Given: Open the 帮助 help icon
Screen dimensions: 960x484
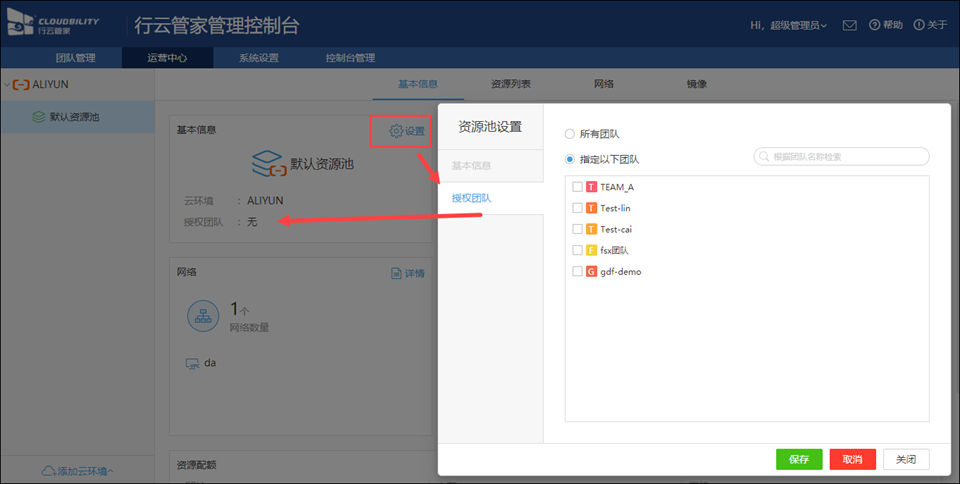Looking at the screenshot, I should coord(874,25).
